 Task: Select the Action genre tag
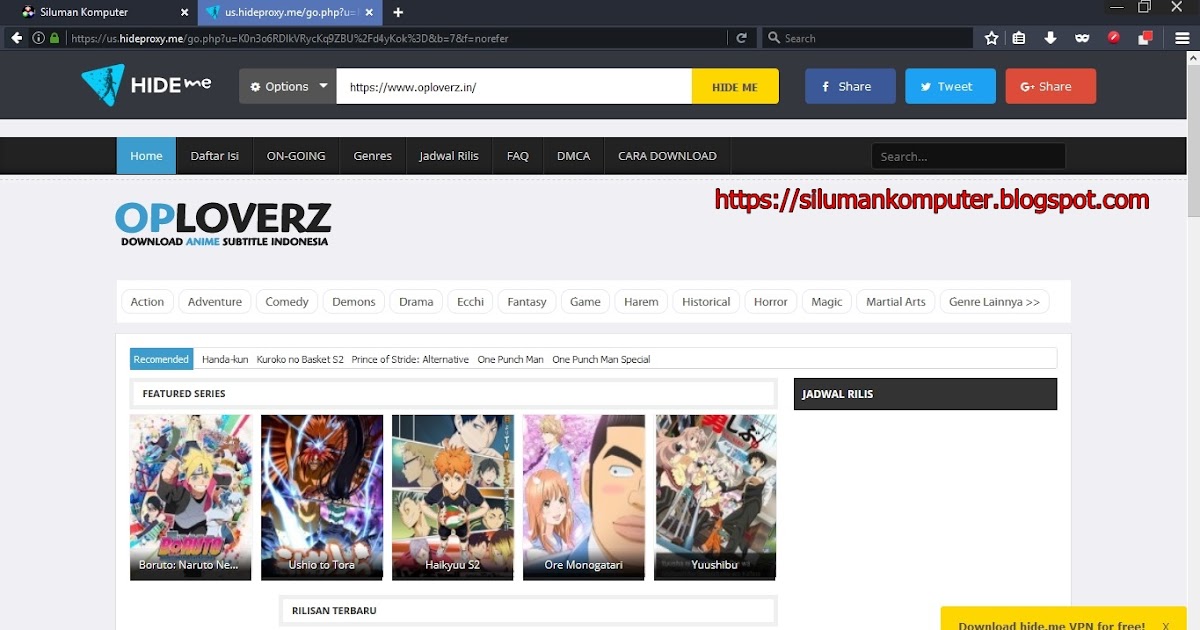point(147,302)
